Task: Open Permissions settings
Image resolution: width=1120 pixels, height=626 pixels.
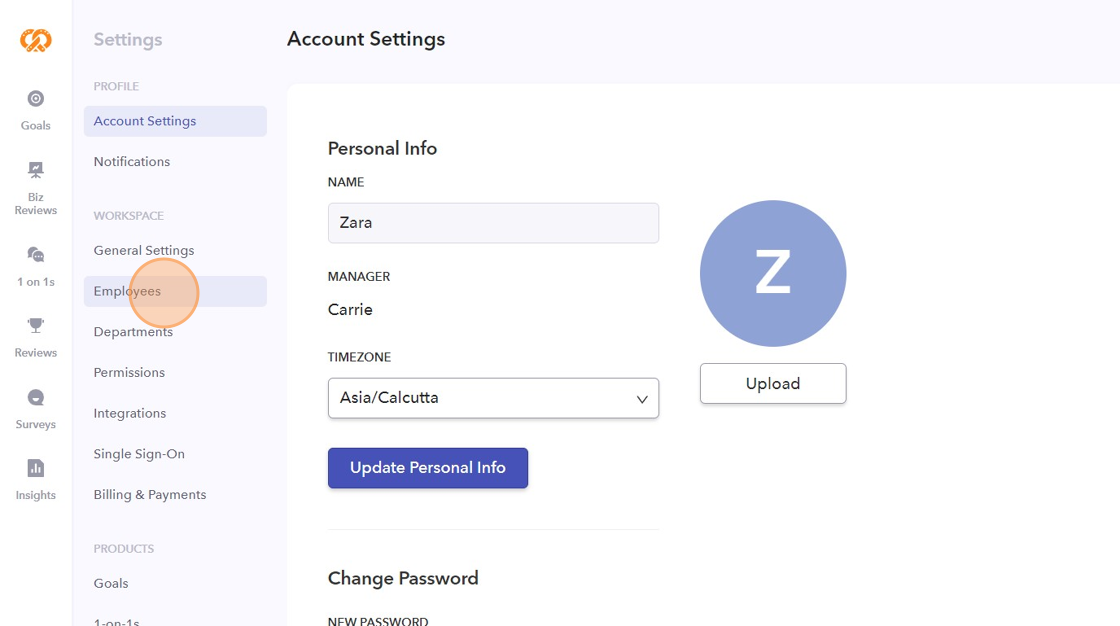Action: point(129,373)
